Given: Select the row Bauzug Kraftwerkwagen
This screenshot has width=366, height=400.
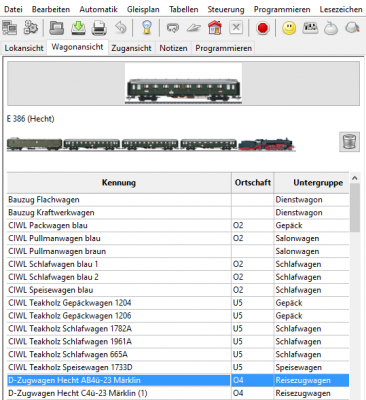Looking at the screenshot, I should click(178, 213).
